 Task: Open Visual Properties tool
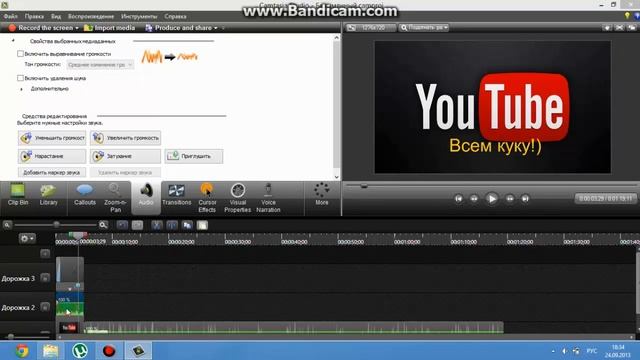(x=238, y=198)
